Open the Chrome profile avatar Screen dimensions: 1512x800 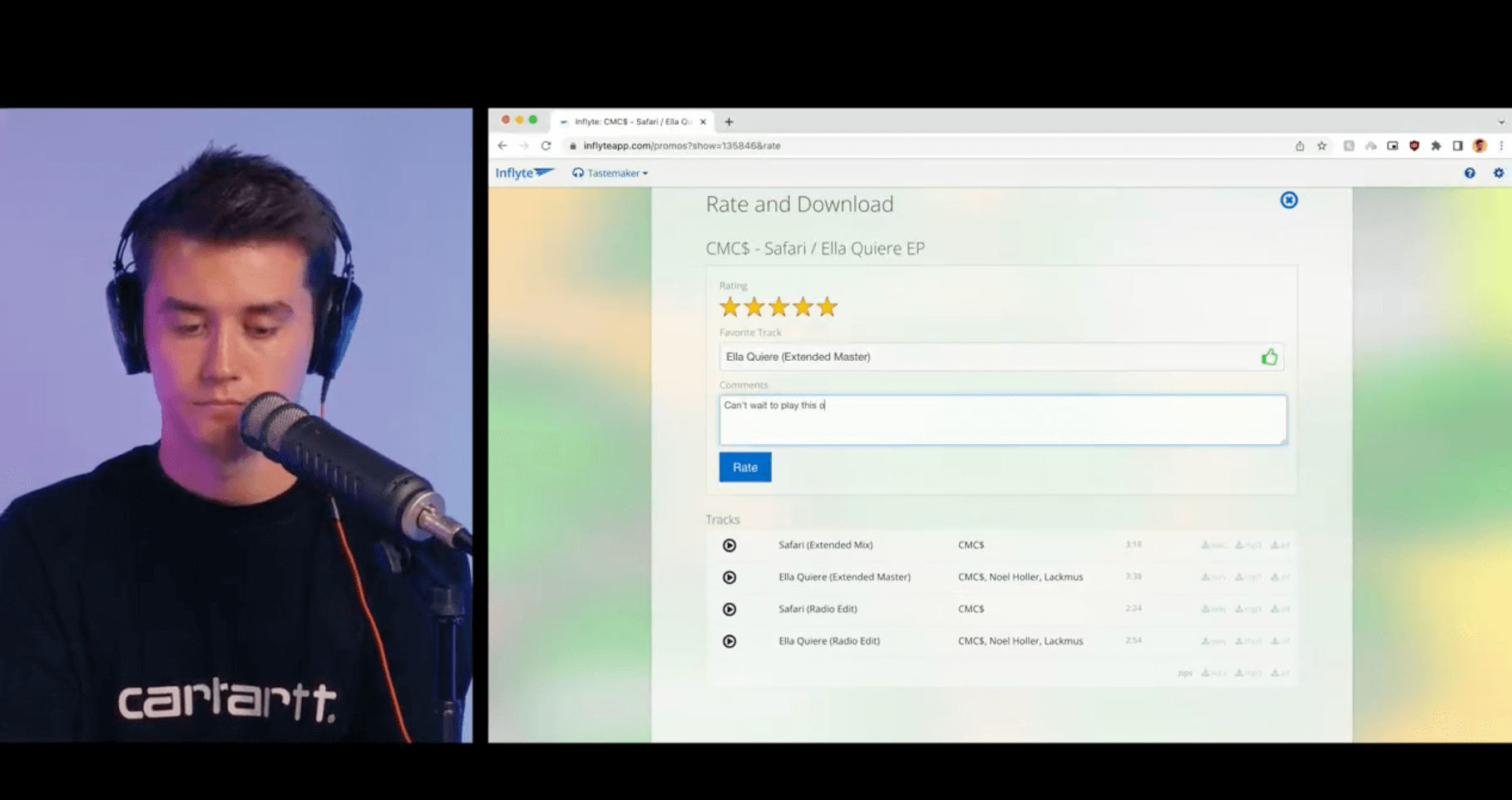(x=1480, y=146)
